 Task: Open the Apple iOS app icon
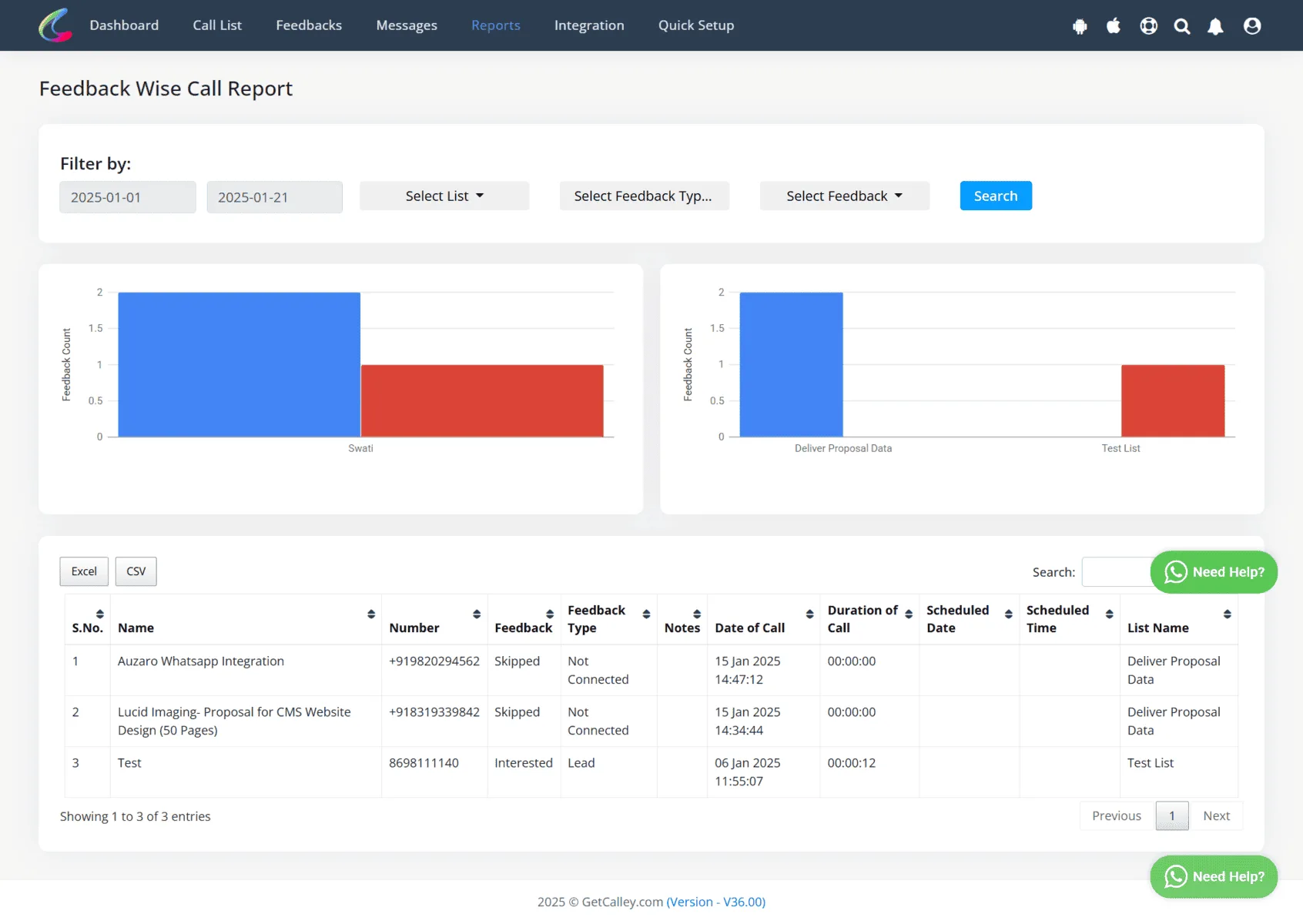(x=1114, y=26)
